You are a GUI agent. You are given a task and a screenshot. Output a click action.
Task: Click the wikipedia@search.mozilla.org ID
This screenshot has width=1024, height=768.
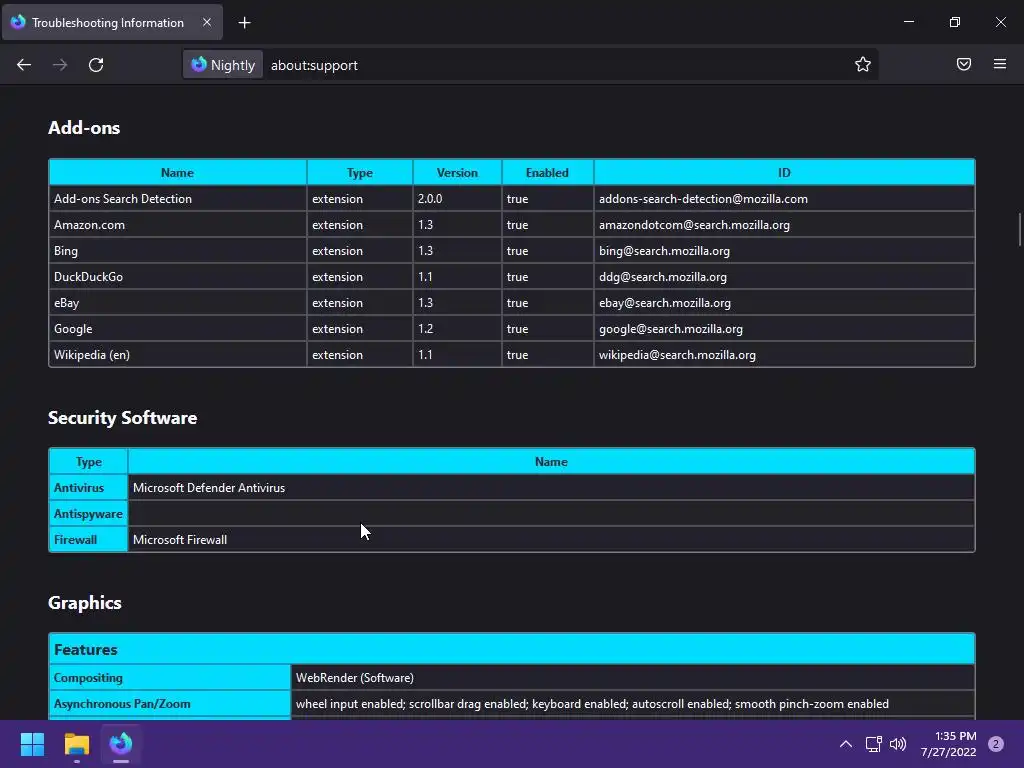[677, 355]
